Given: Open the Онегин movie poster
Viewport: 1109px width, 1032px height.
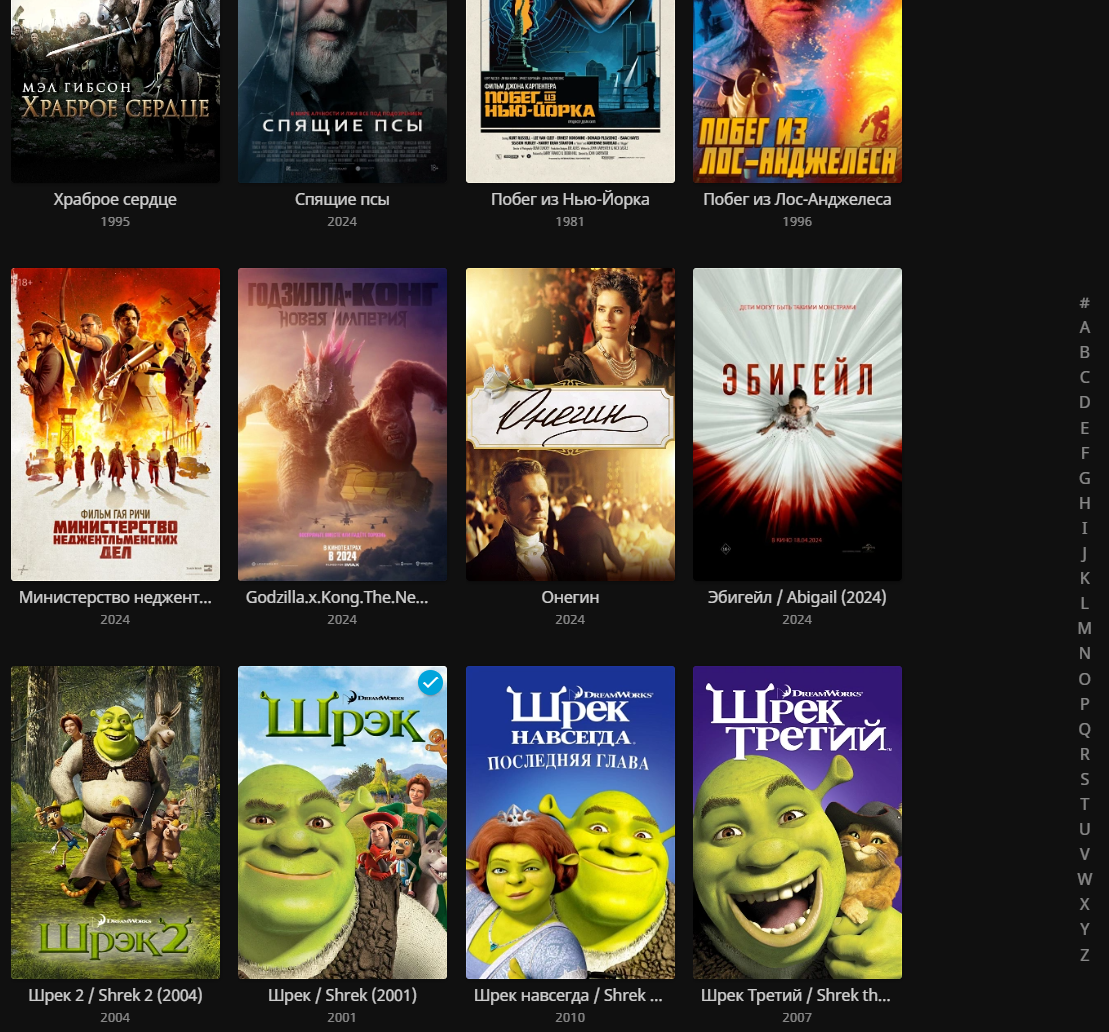Looking at the screenshot, I should (570, 424).
